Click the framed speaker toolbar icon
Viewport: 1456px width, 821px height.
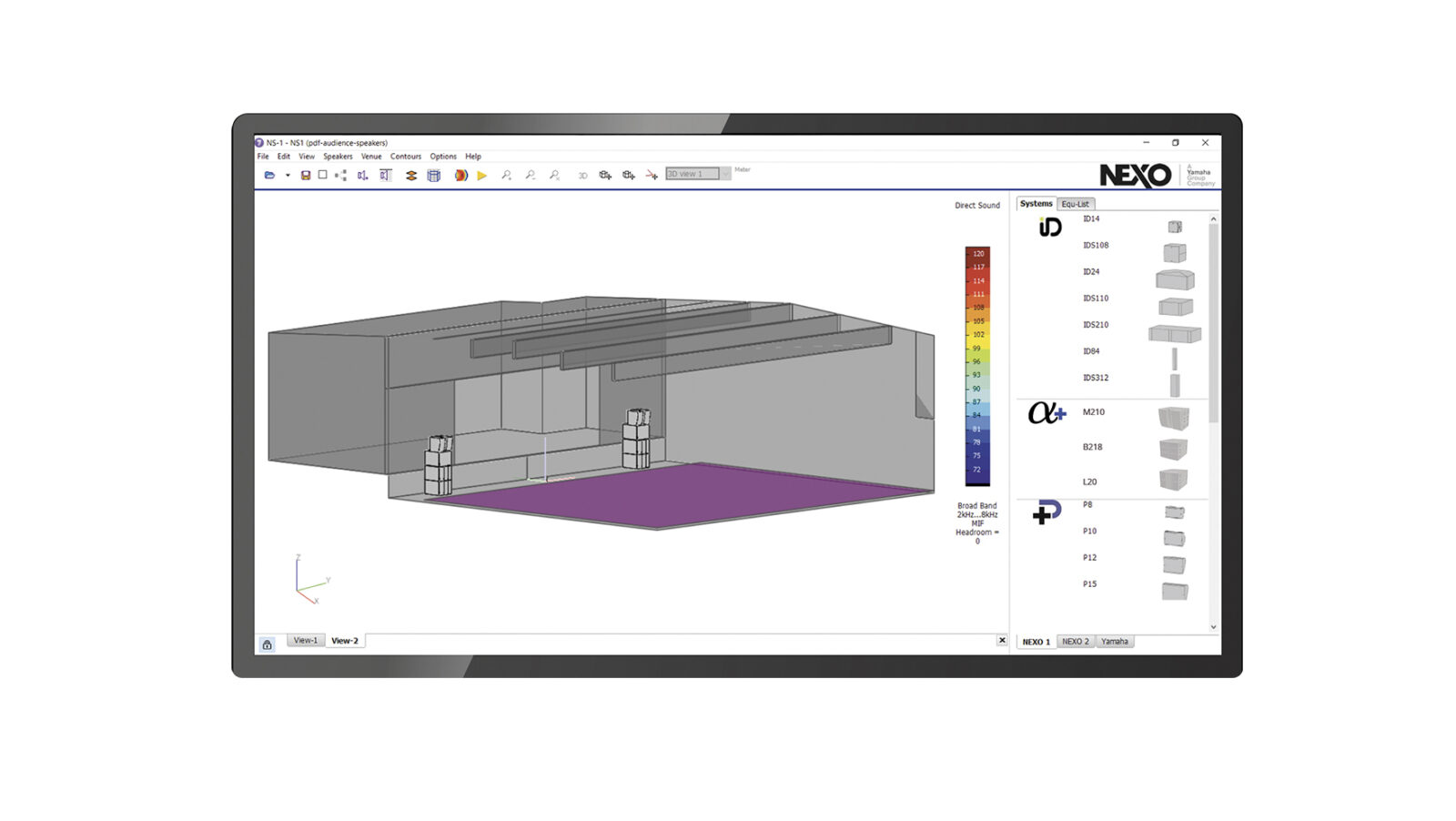pyautogui.click(x=385, y=175)
